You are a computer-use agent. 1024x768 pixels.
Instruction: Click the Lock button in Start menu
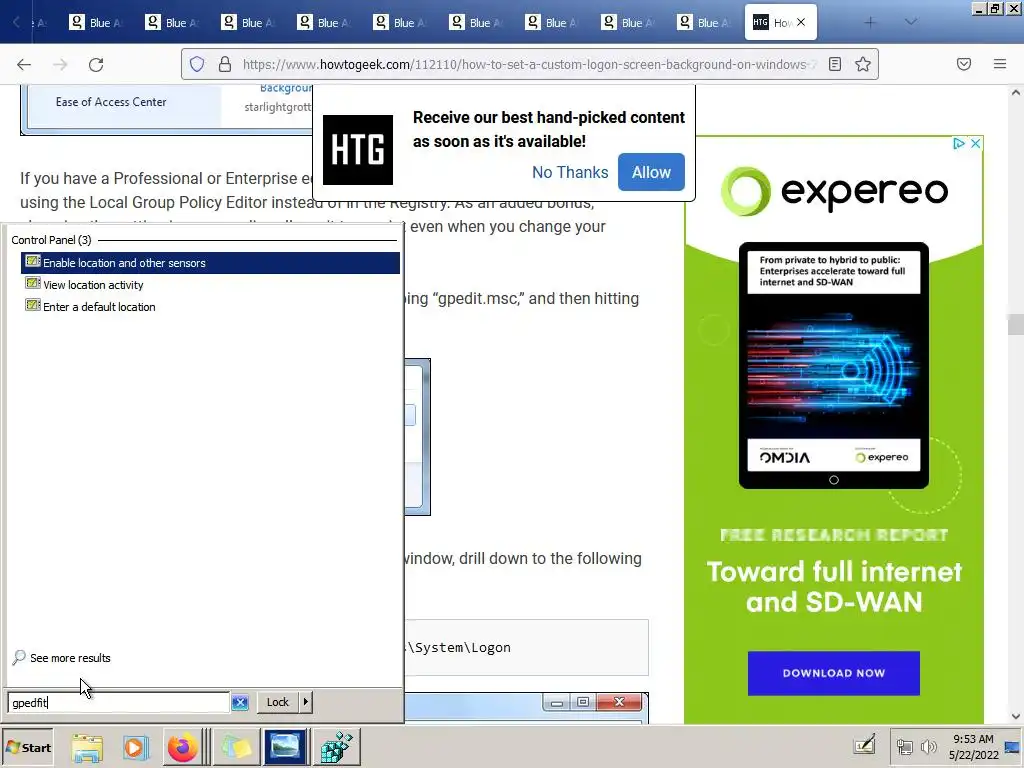click(x=278, y=702)
